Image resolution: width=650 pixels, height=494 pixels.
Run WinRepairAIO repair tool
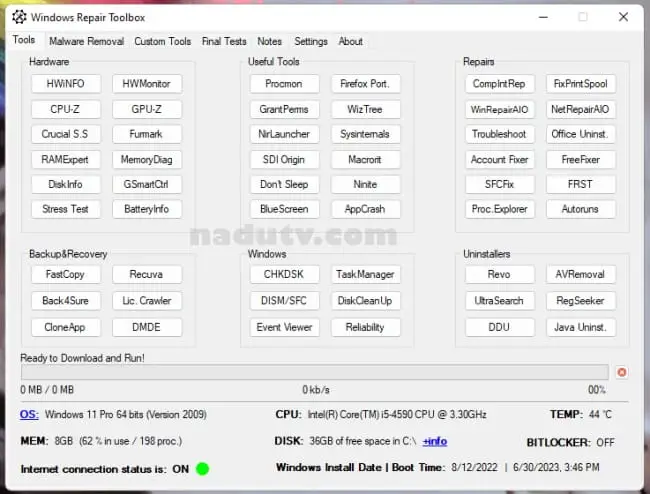click(500, 109)
